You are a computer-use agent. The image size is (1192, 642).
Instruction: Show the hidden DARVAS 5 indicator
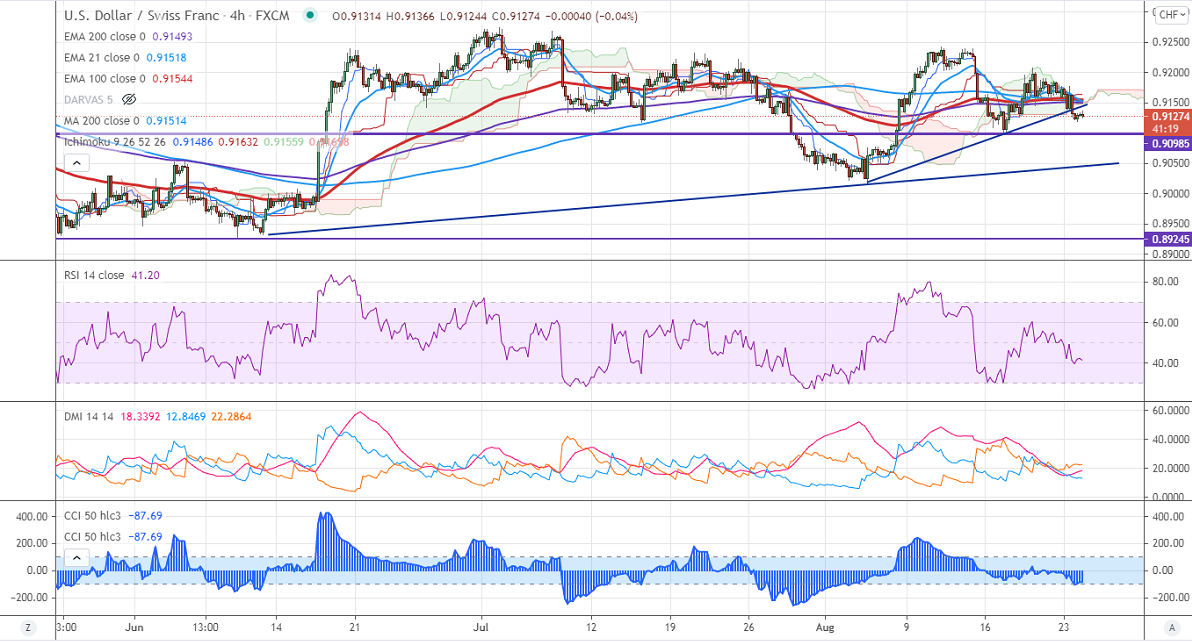point(129,100)
